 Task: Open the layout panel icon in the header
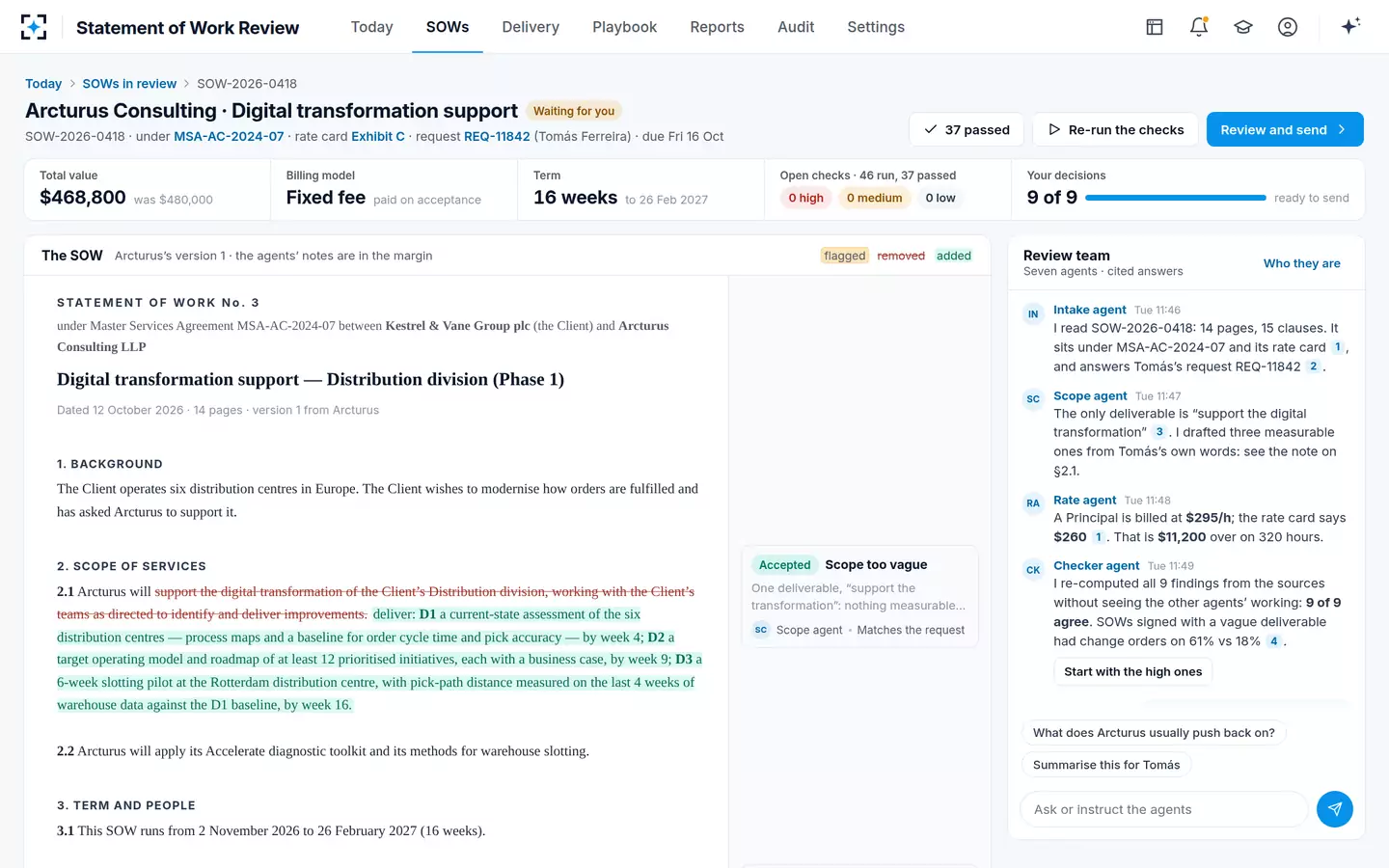click(x=1155, y=27)
